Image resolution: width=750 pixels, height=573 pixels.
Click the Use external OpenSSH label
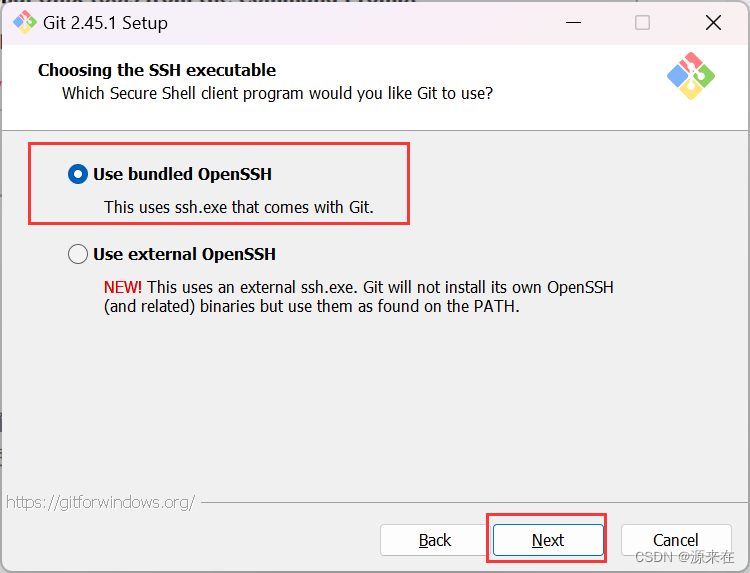point(184,254)
